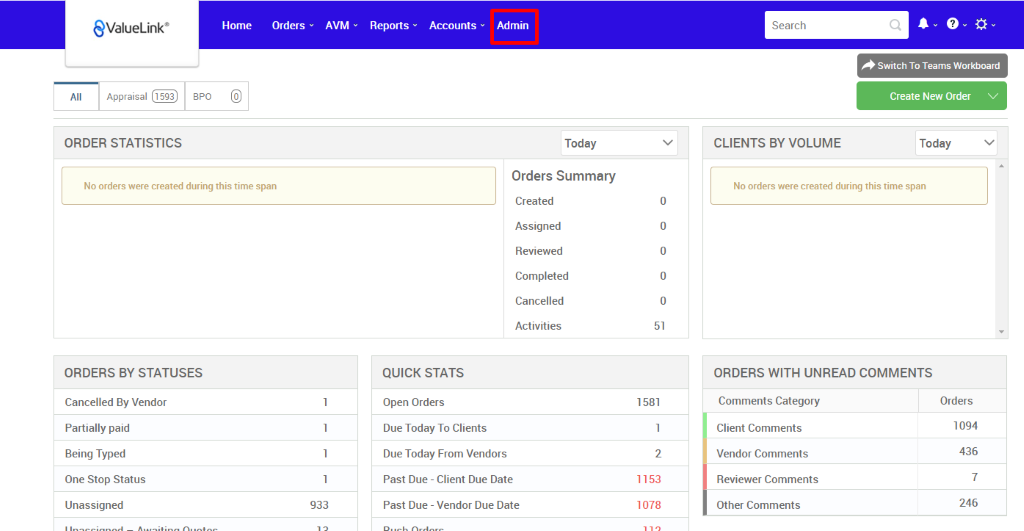Click Reviewed row in Orders Summary
Image resolution: width=1024 pixels, height=531 pixels.
590,251
